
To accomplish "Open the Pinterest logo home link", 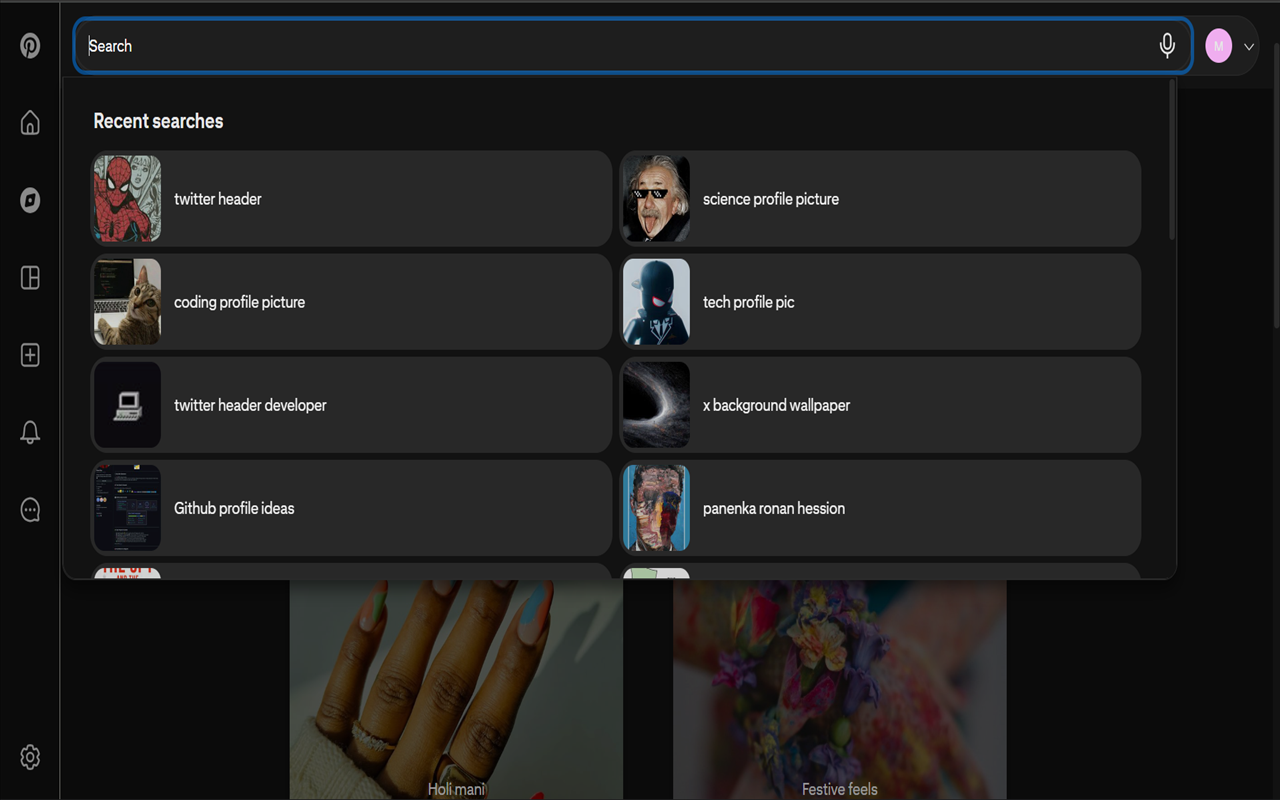I will 30,45.
